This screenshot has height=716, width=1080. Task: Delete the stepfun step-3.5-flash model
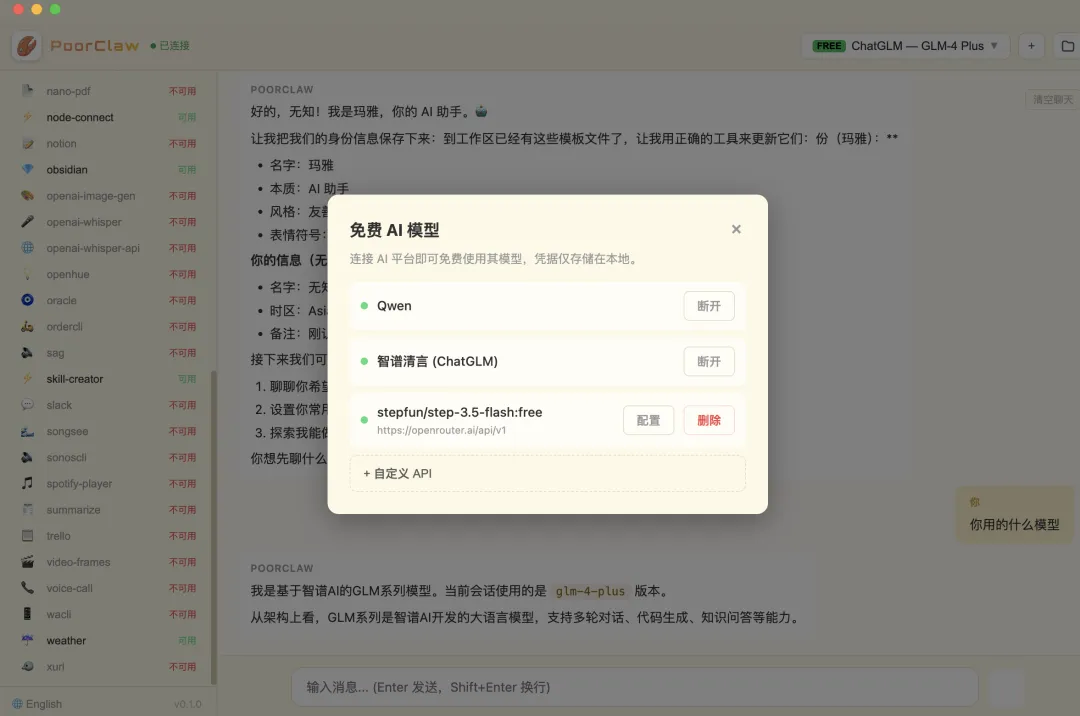coord(709,420)
